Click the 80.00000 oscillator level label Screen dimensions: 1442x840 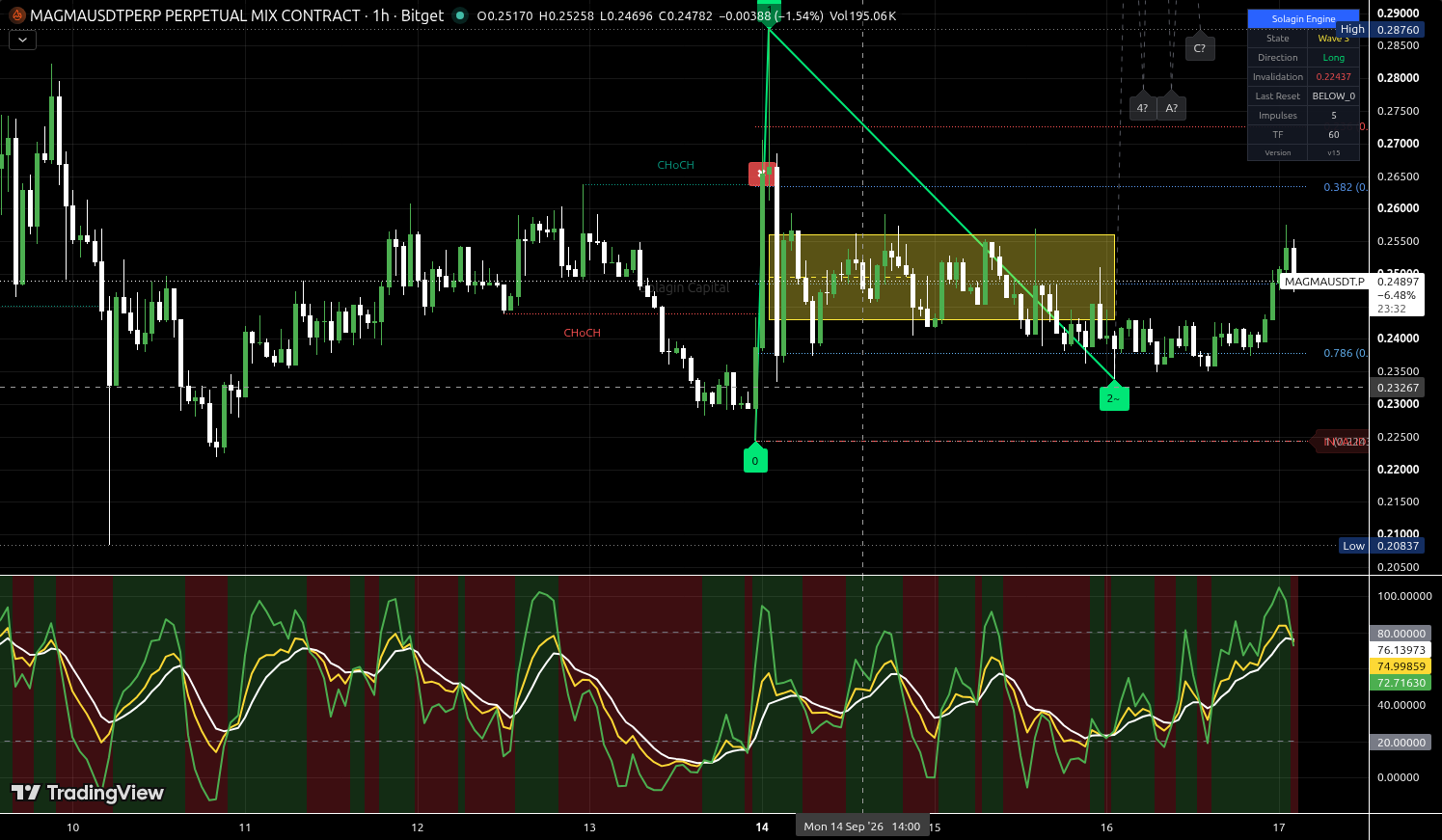1401,634
